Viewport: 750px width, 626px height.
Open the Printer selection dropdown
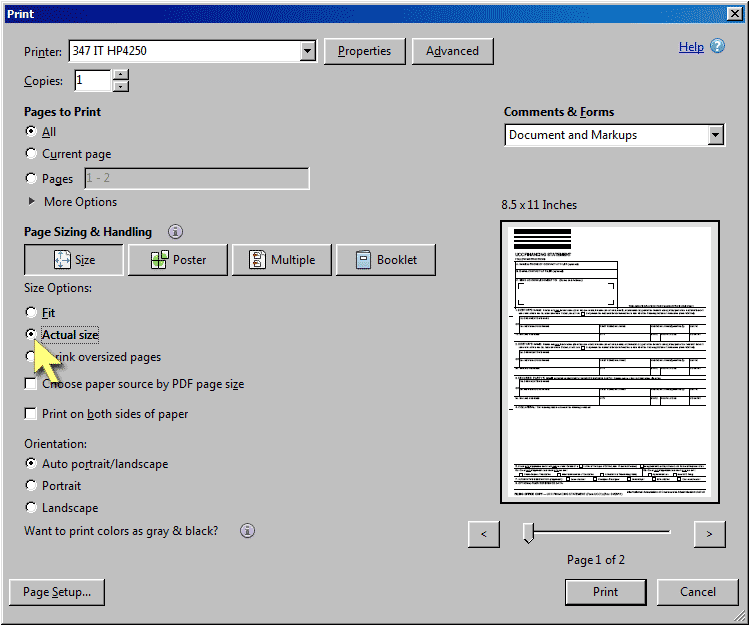pos(307,51)
